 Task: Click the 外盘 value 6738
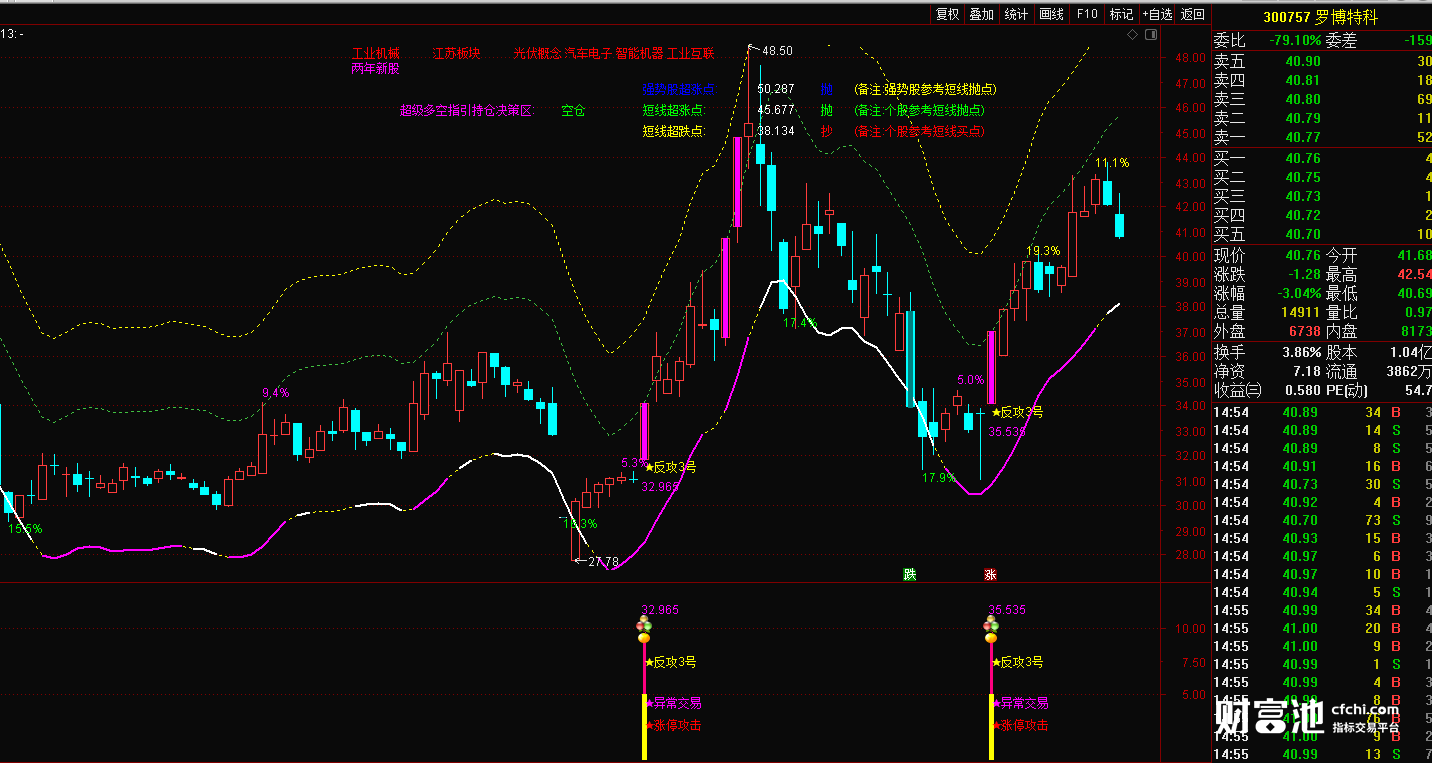click(1303, 331)
